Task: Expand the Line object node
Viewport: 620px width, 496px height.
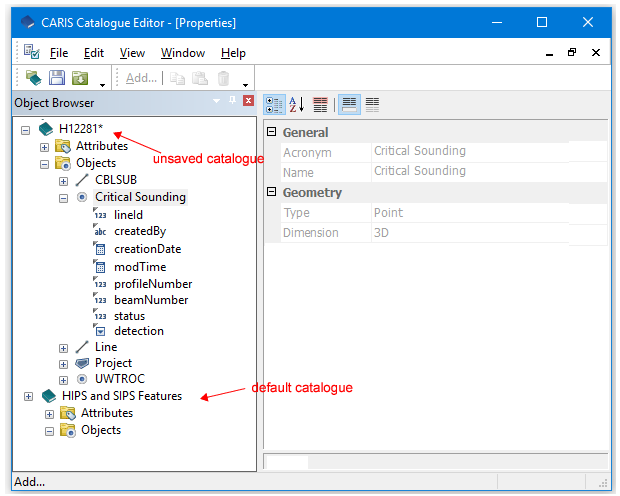Action: (x=64, y=348)
